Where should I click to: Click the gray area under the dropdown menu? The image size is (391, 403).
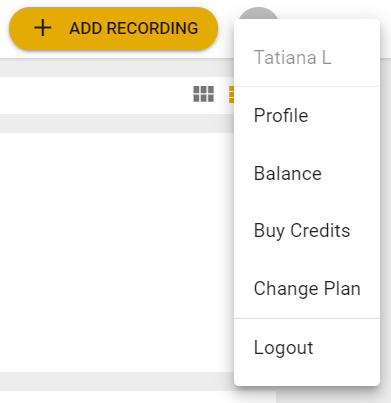[x=333, y=396]
